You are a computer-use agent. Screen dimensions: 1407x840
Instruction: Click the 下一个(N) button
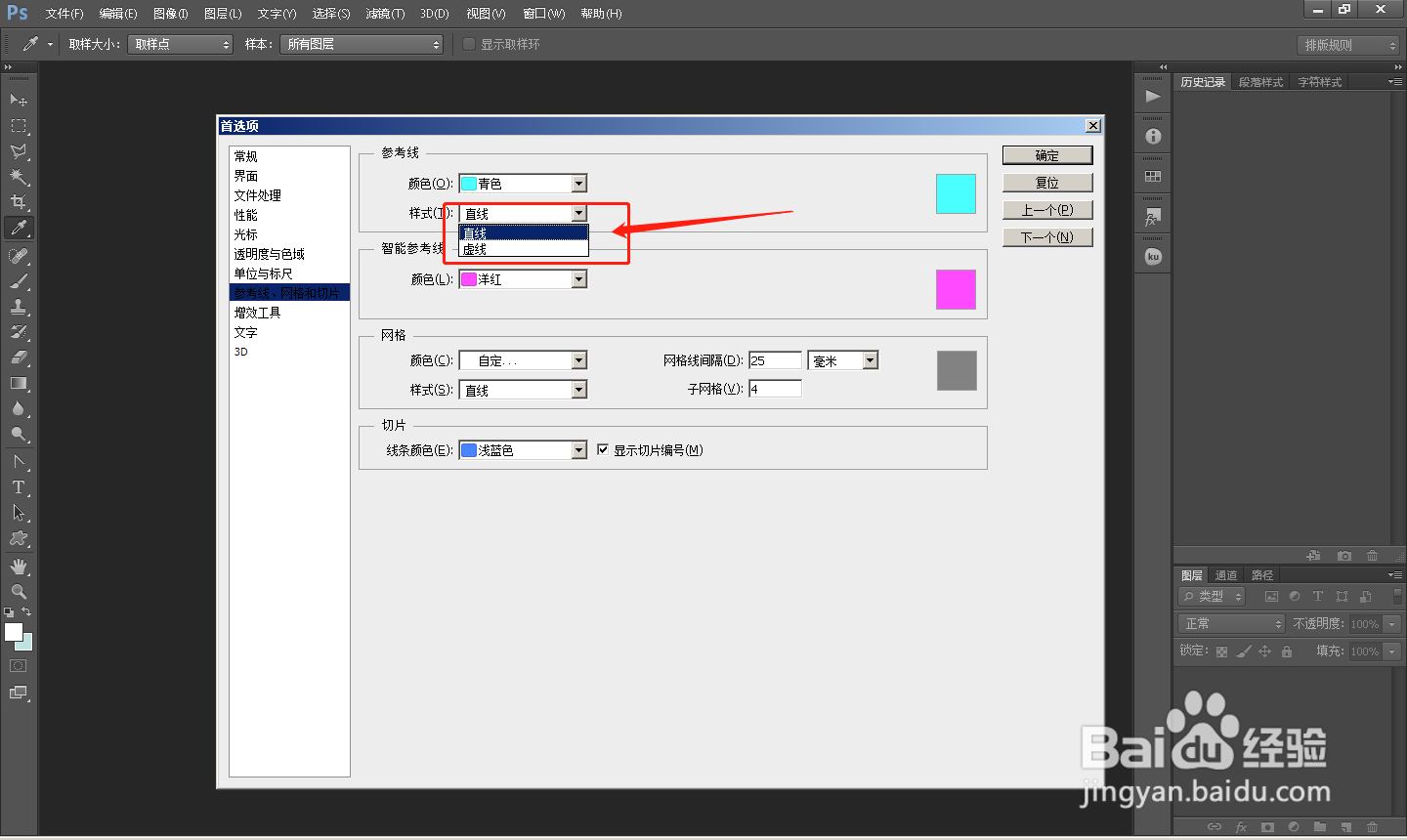(x=1047, y=237)
